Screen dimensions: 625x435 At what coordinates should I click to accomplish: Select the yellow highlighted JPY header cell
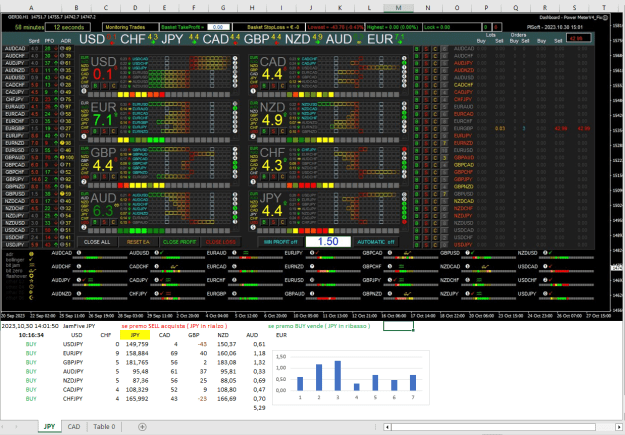click(x=135, y=335)
